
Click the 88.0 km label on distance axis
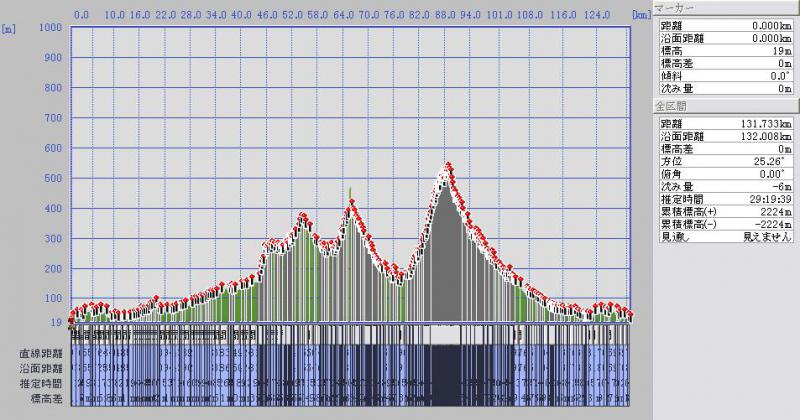point(445,15)
